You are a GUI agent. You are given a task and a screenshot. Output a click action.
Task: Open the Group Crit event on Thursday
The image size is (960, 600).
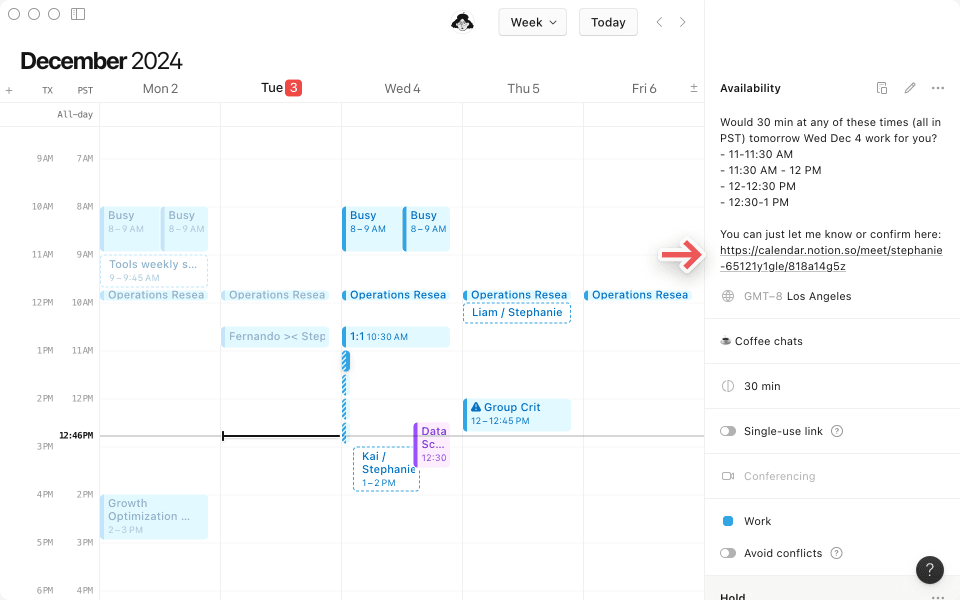pyautogui.click(x=517, y=412)
